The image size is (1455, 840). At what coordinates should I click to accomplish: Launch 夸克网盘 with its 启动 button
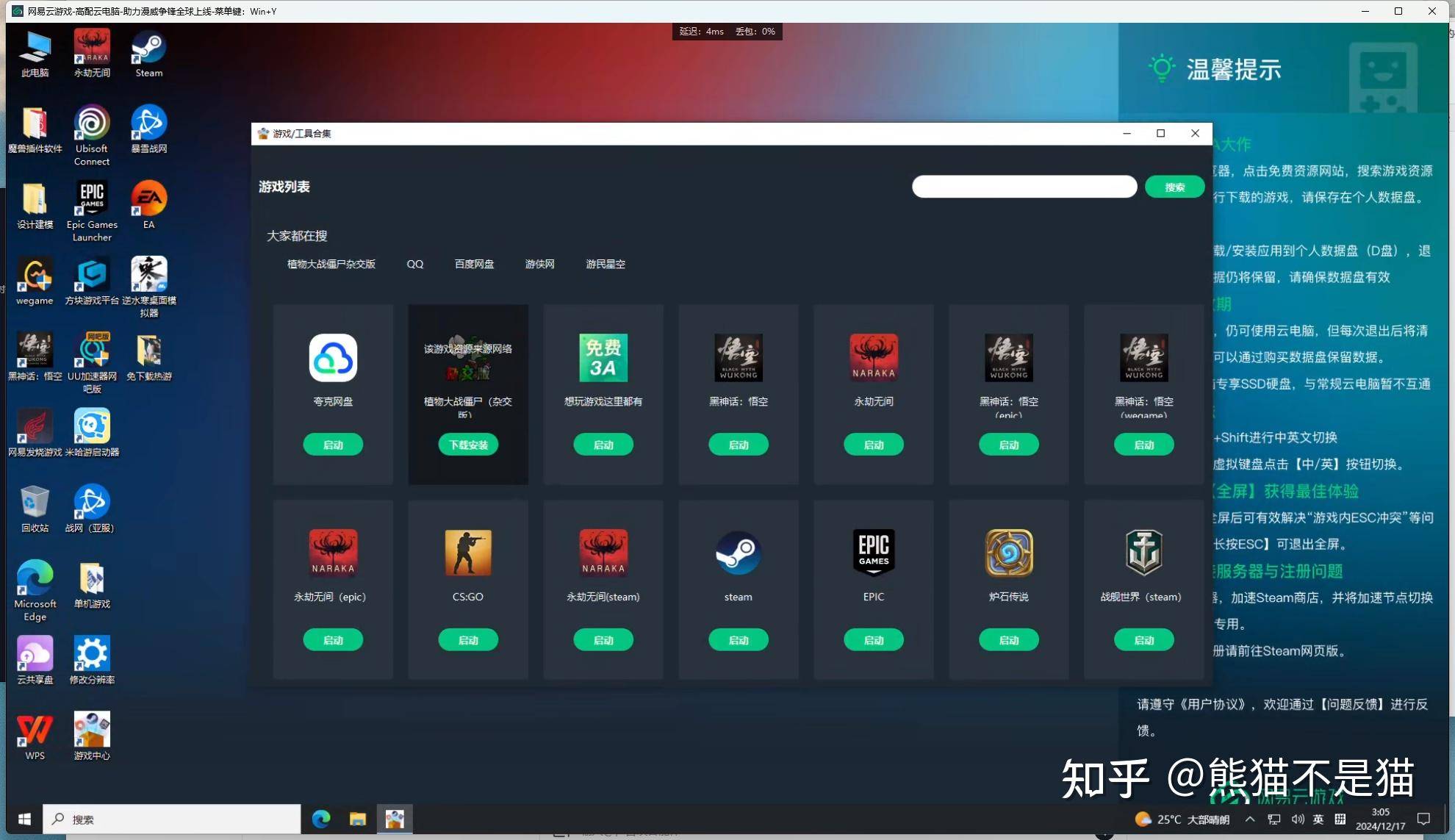point(333,445)
